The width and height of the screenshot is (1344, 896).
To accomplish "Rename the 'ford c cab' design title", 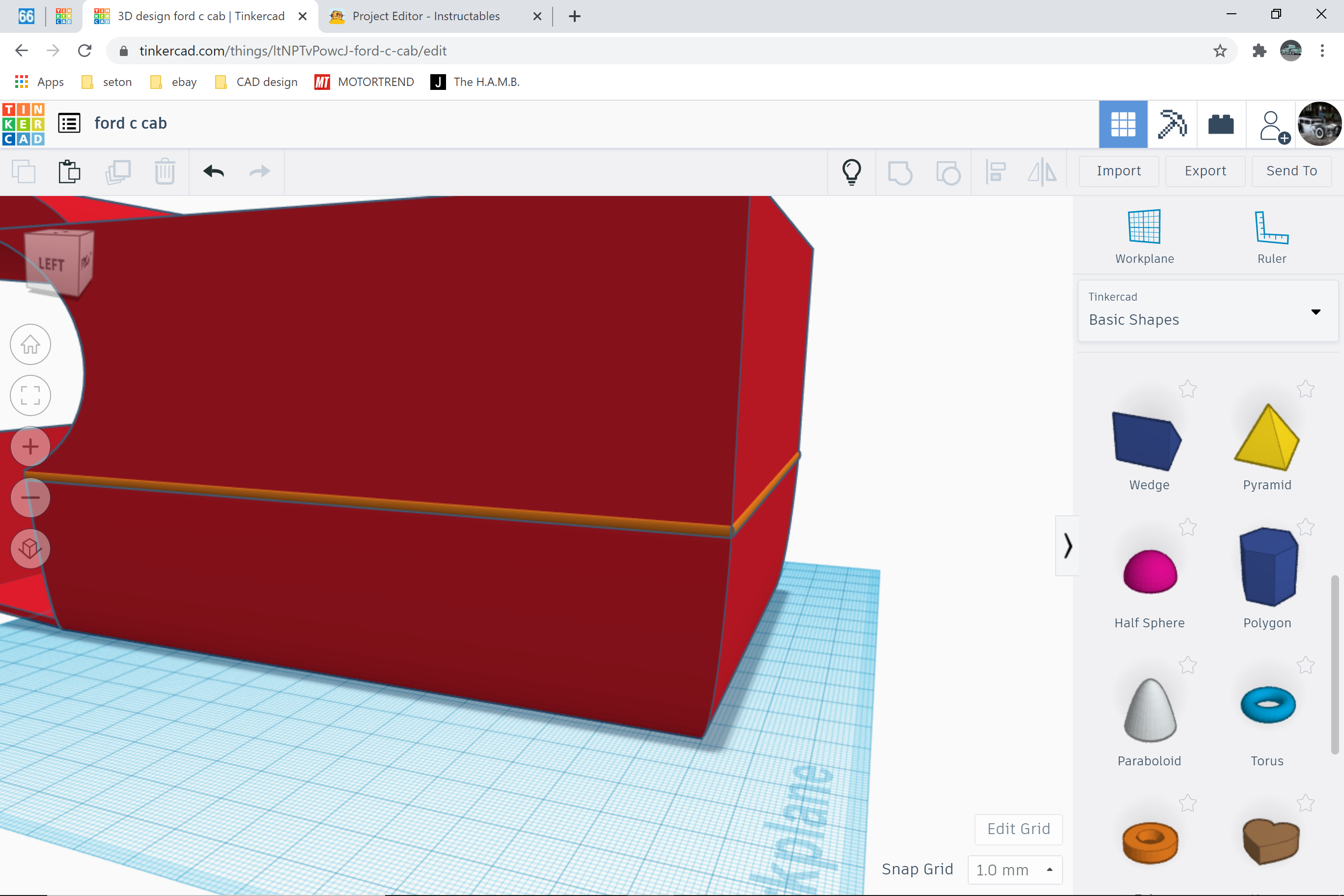I will 130,123.
